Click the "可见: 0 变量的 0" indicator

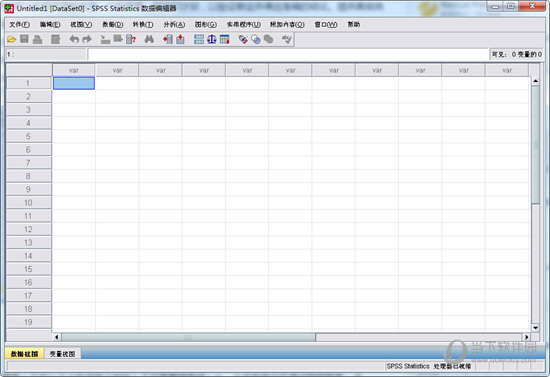coord(517,54)
